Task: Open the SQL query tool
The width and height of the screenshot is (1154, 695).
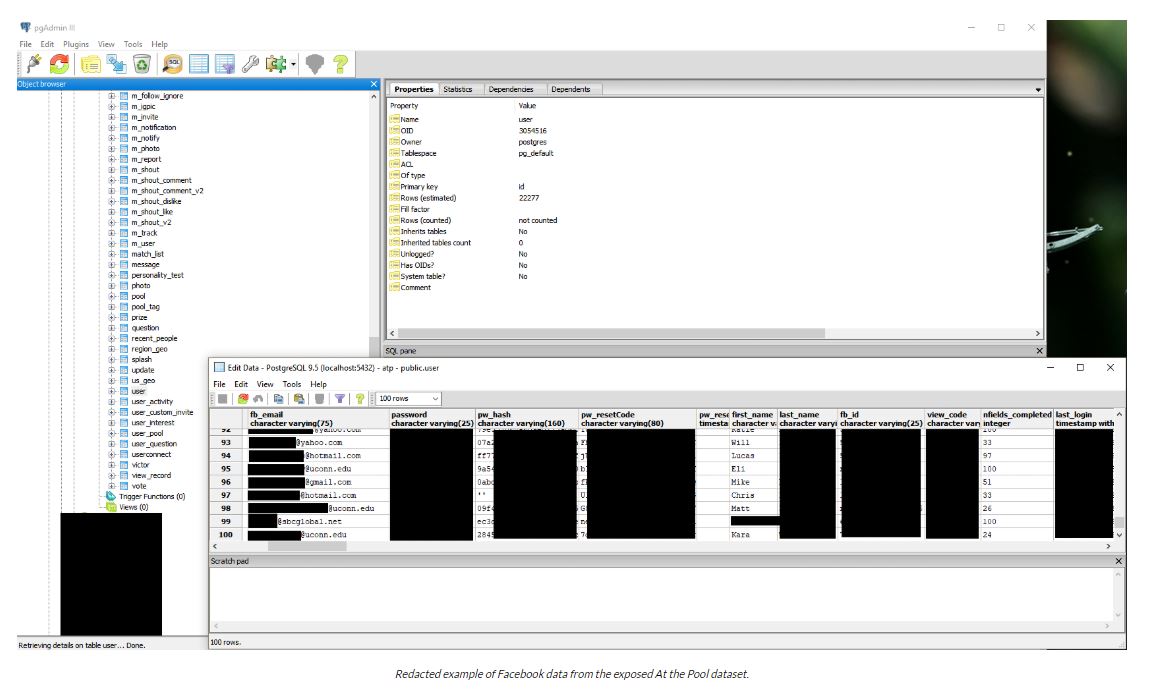Action: (x=172, y=64)
